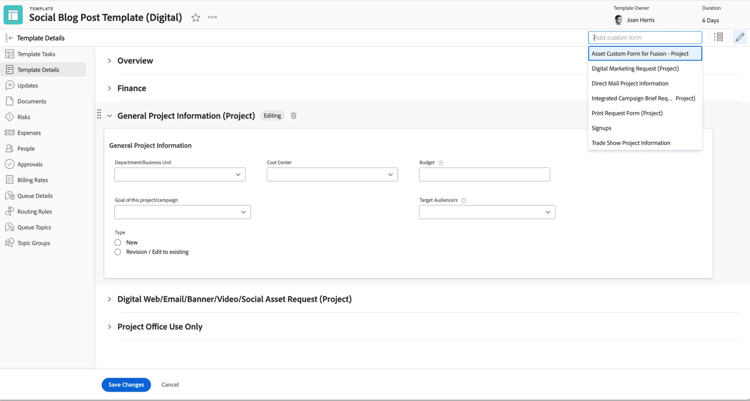
Task: Select the New type radio button
Action: [x=118, y=242]
